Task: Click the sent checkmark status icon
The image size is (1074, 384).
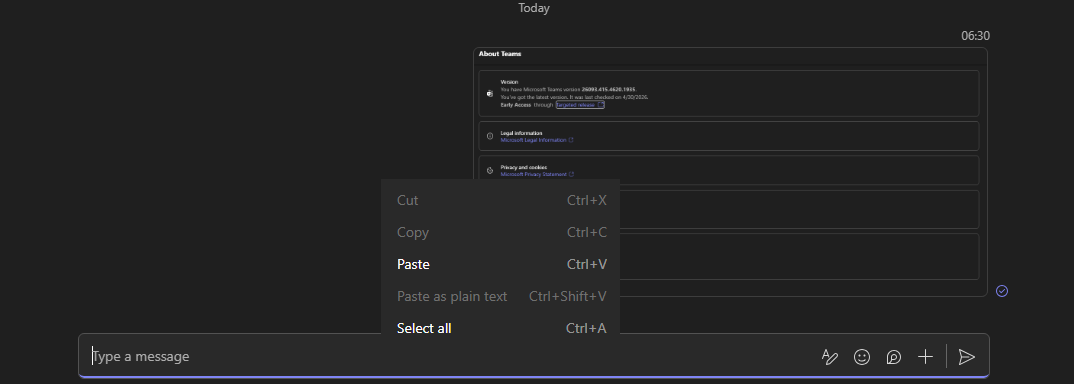Action: (x=1001, y=291)
